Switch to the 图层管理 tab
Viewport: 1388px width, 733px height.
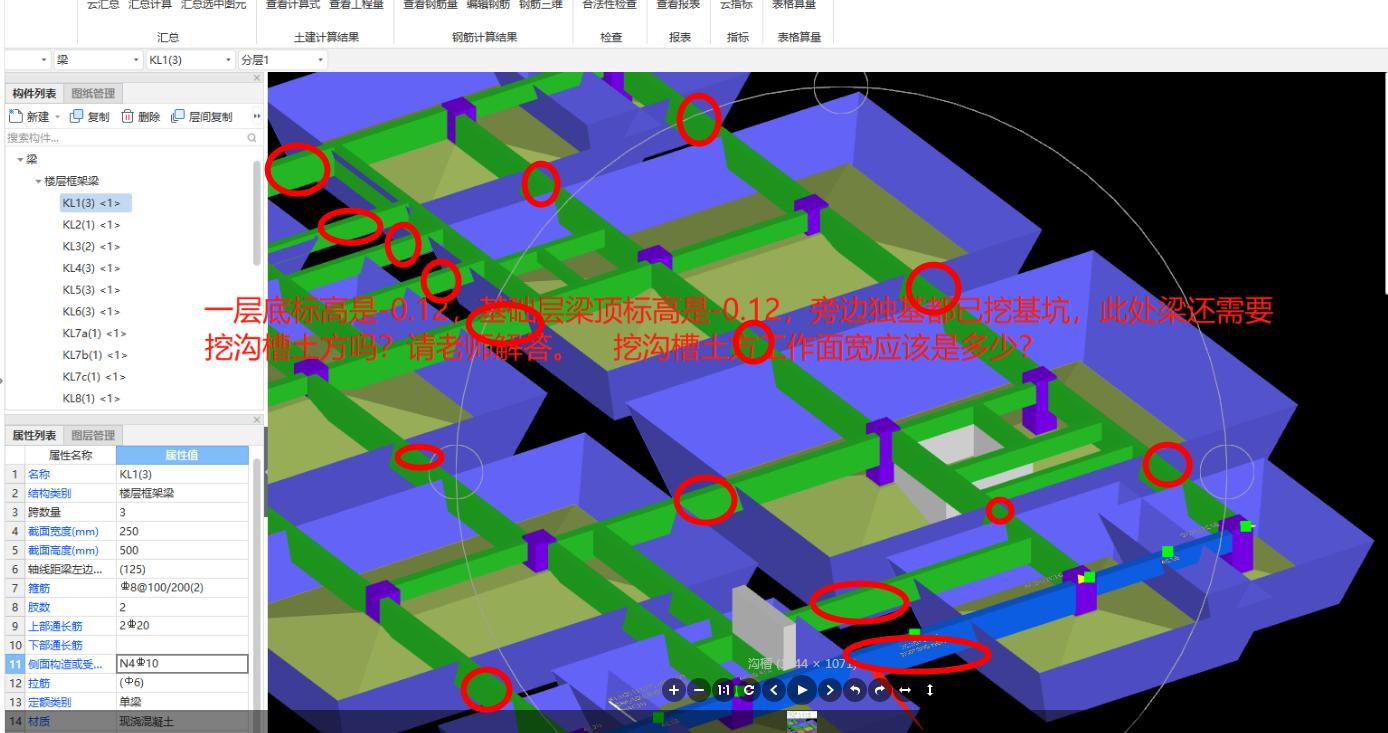pyautogui.click(x=93, y=435)
